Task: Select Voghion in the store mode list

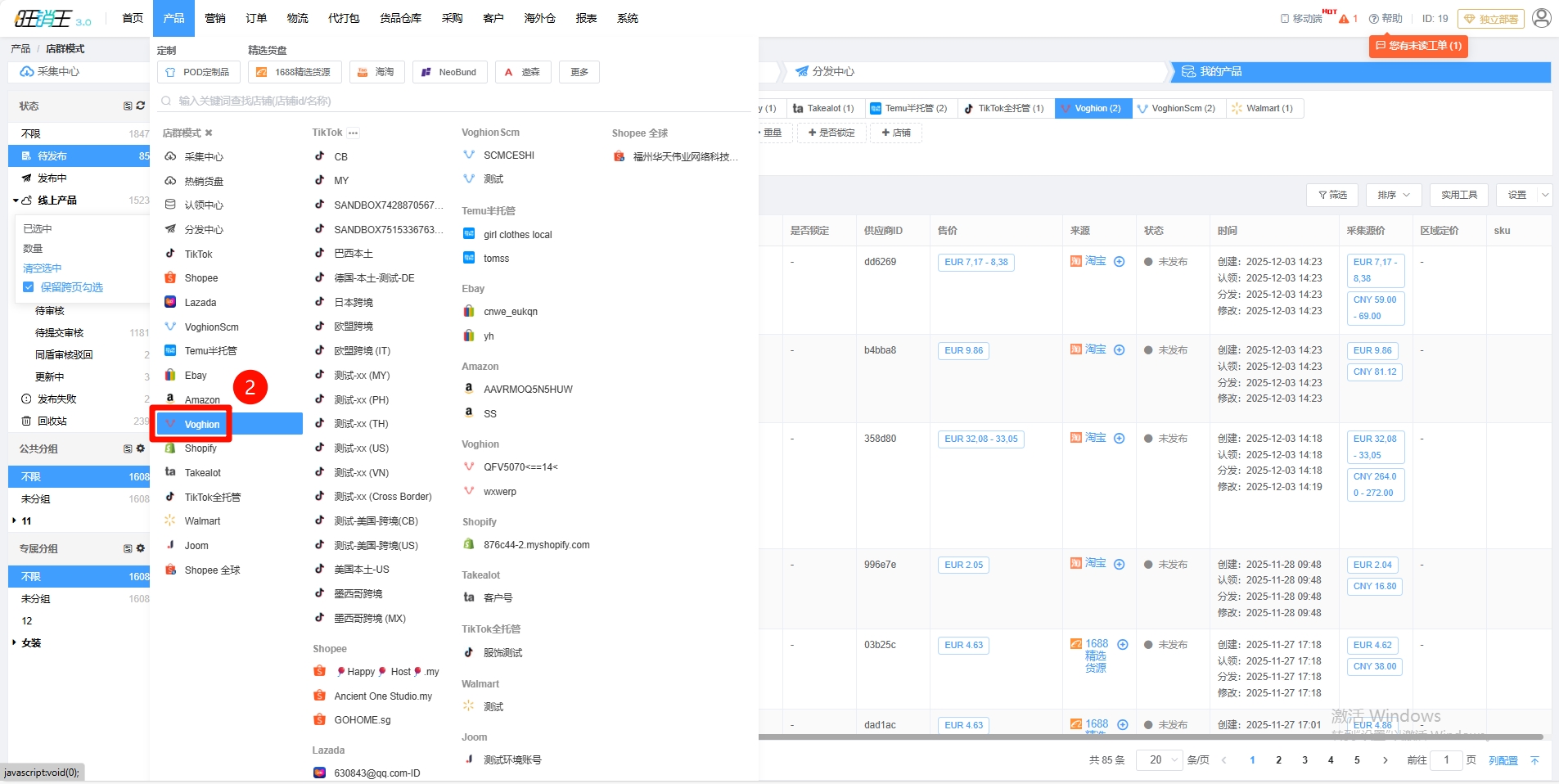Action: [x=201, y=424]
